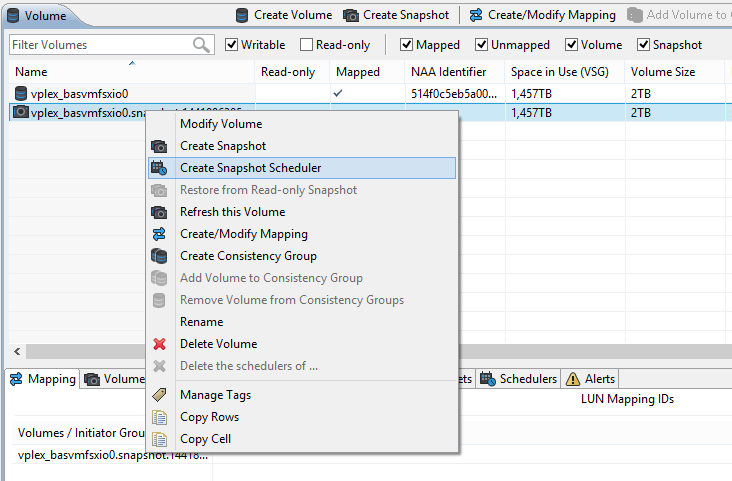
Task: Click the Create/Modify Mapping toolbar icon
Action: [x=476, y=15]
